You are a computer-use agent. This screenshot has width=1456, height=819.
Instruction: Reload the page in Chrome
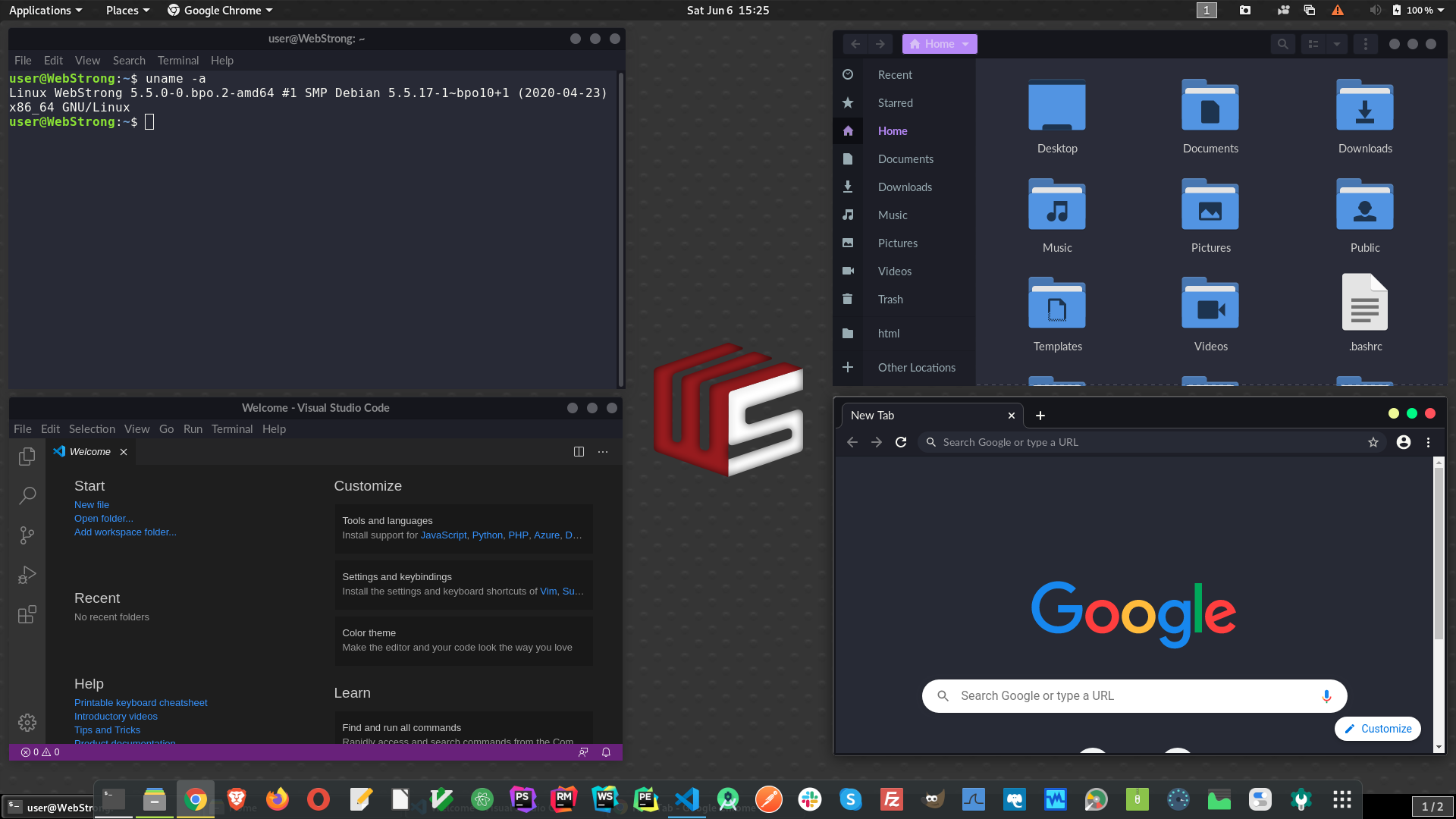(x=901, y=442)
